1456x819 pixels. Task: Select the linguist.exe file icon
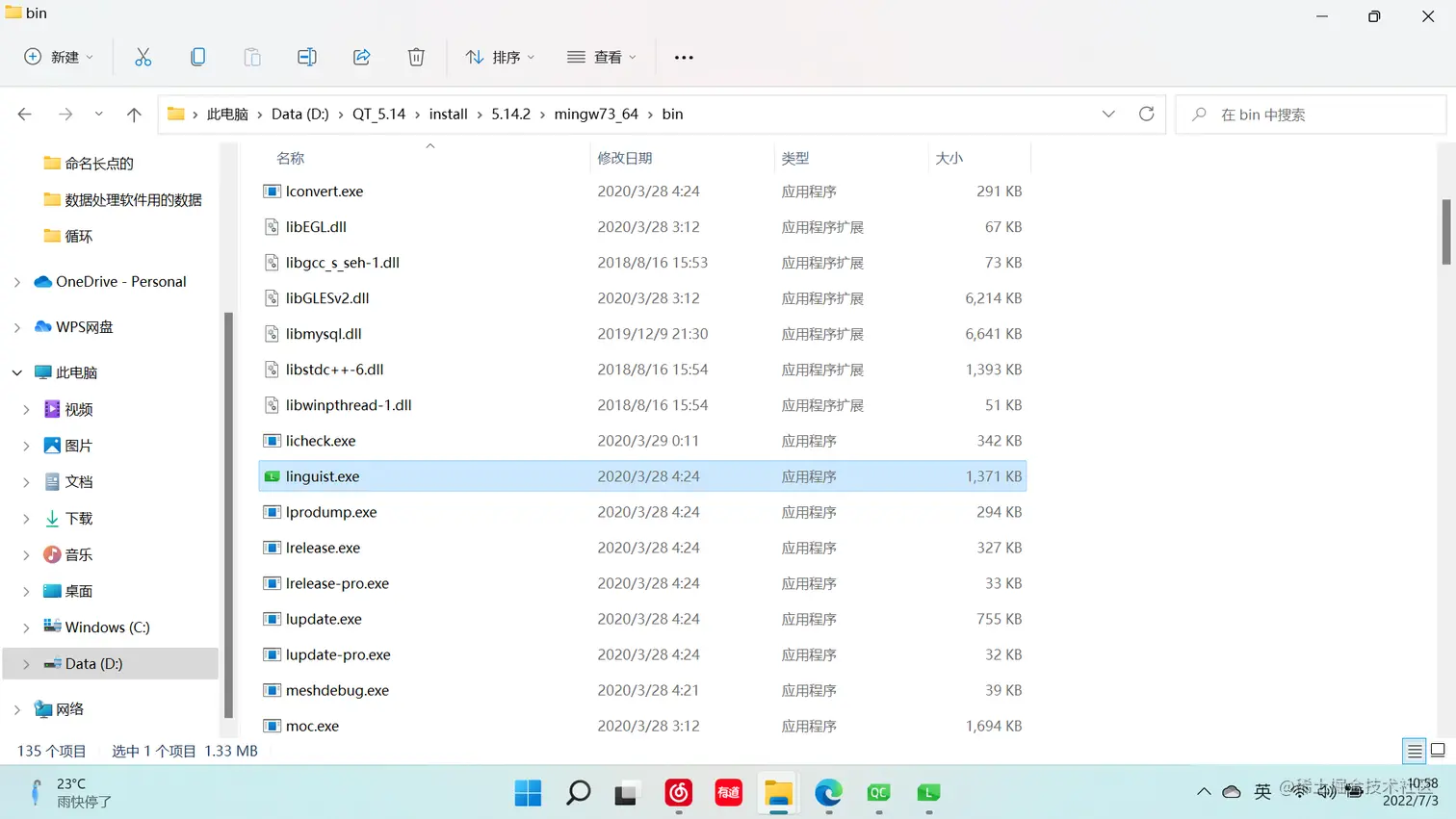[x=272, y=476]
